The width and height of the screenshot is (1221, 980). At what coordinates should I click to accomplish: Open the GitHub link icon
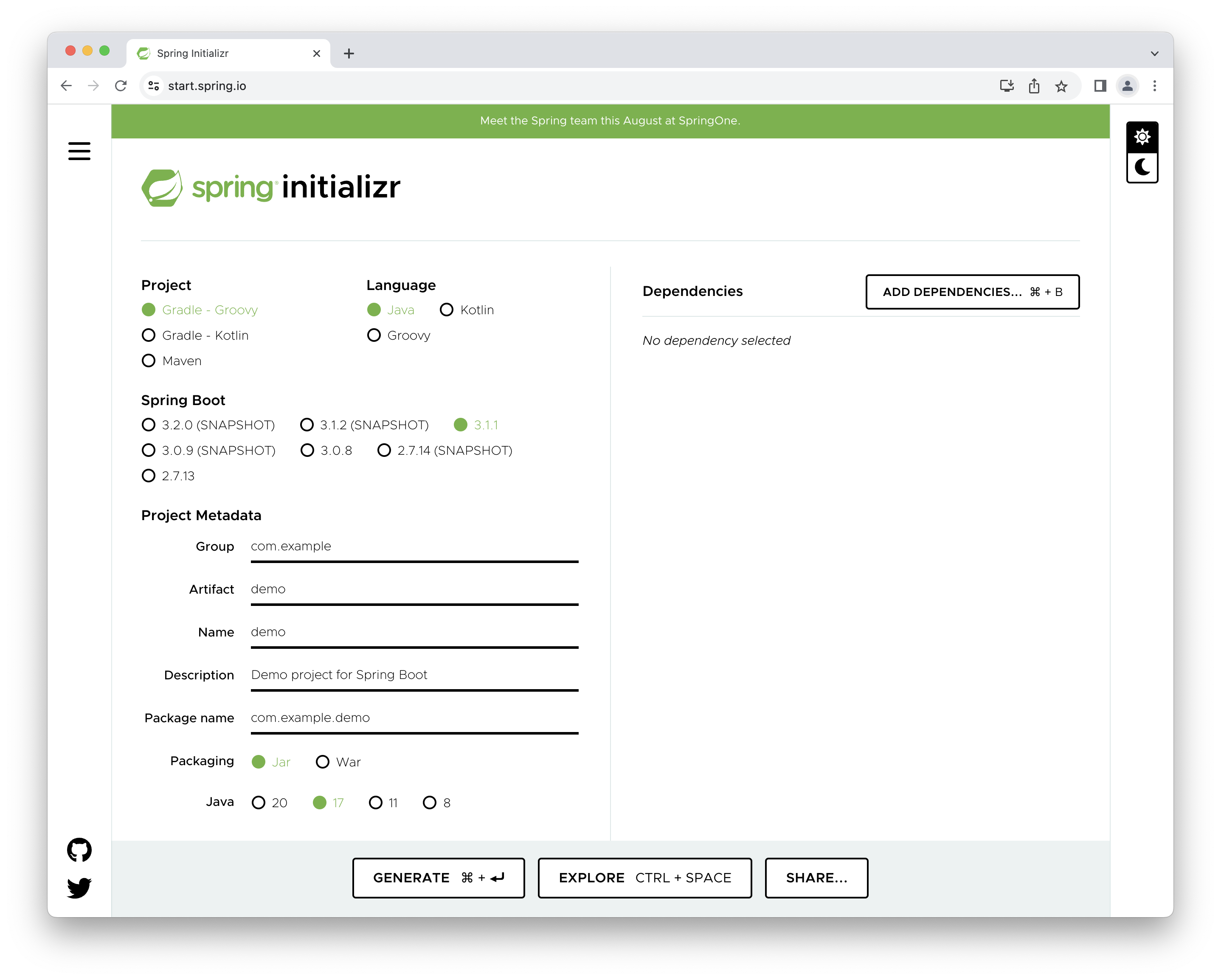79,850
